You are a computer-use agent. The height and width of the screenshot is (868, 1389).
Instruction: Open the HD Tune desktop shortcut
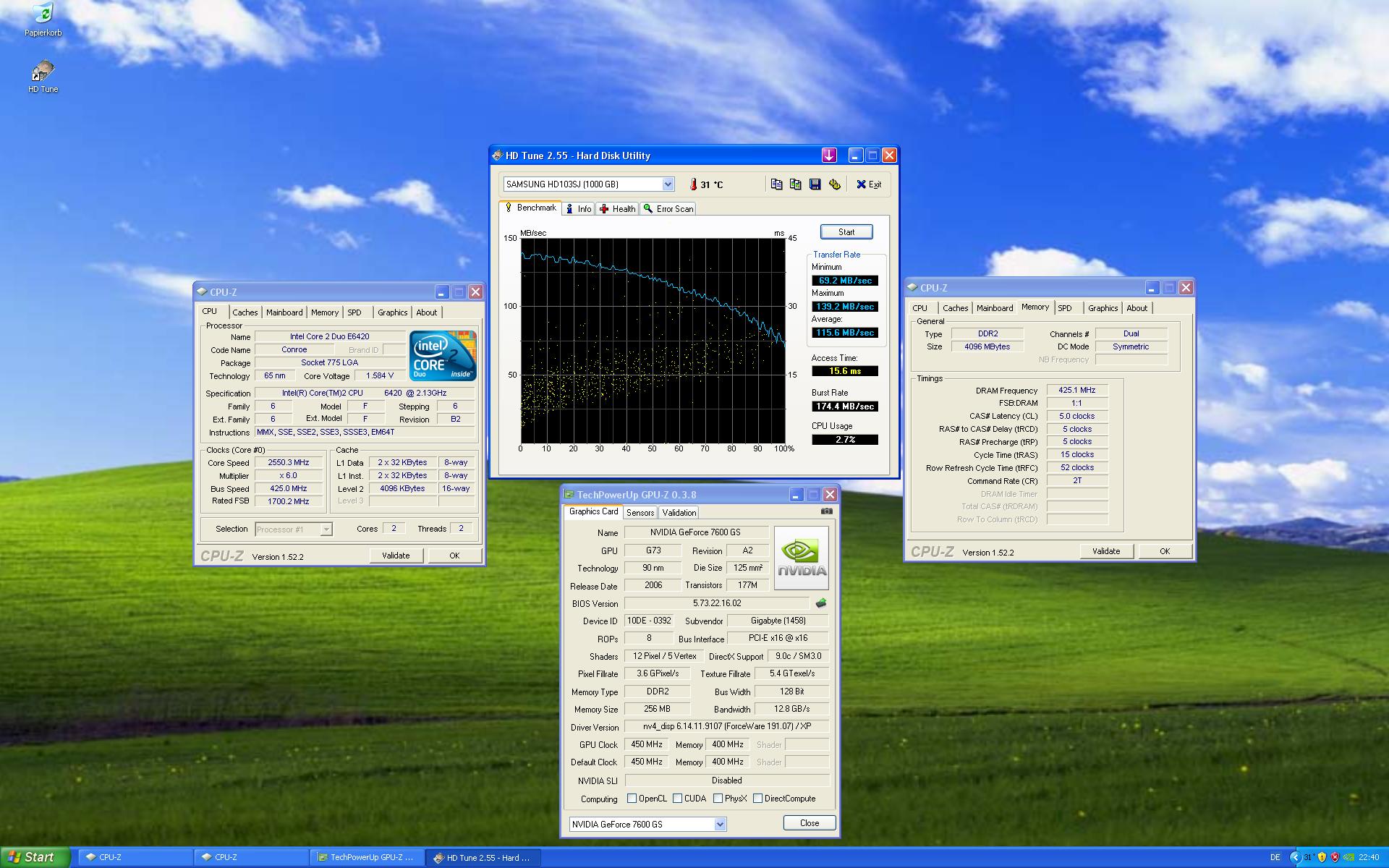[x=43, y=77]
